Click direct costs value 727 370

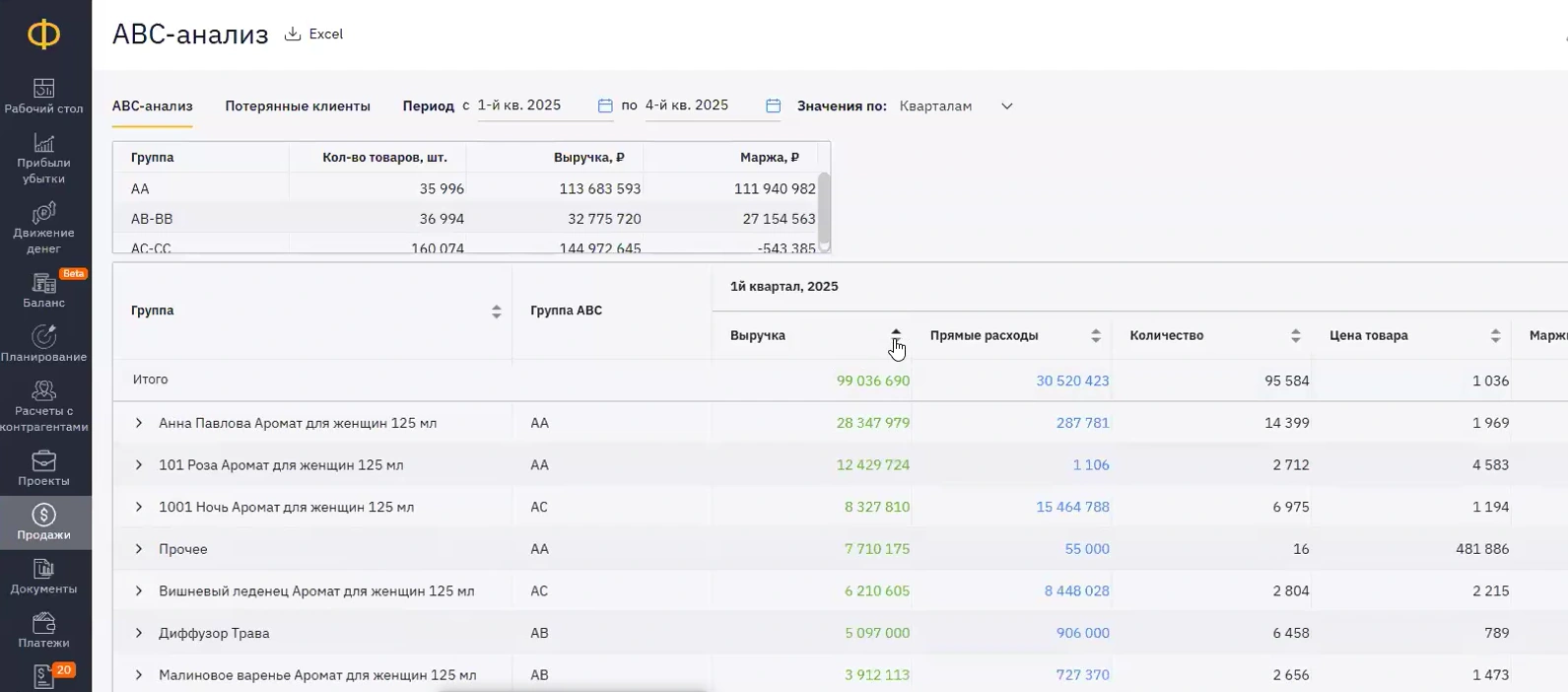click(x=1083, y=675)
